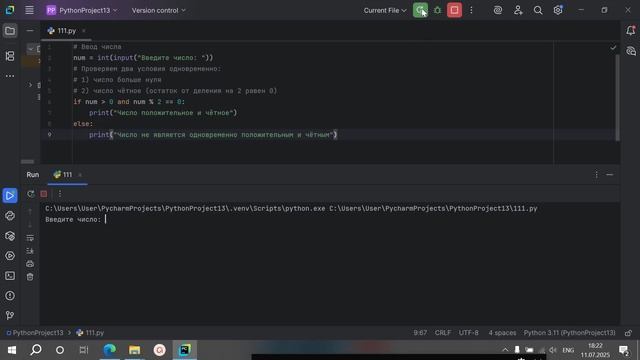Image resolution: width=640 pixels, height=360 pixels.
Task: Toggle the file read-only lock icon
Action: tap(628, 333)
